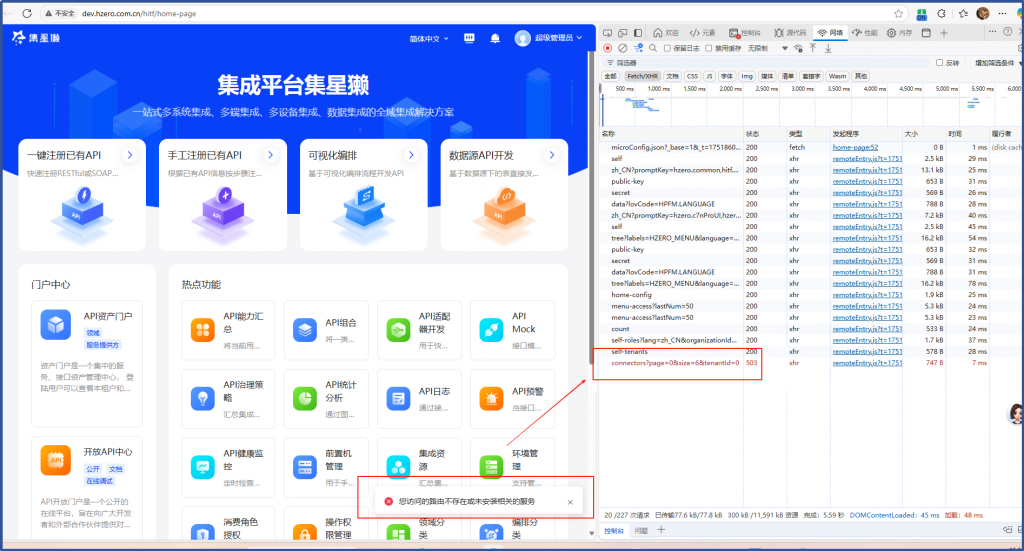Toggle the 禁用缓存 checkbox

[x=709, y=48]
